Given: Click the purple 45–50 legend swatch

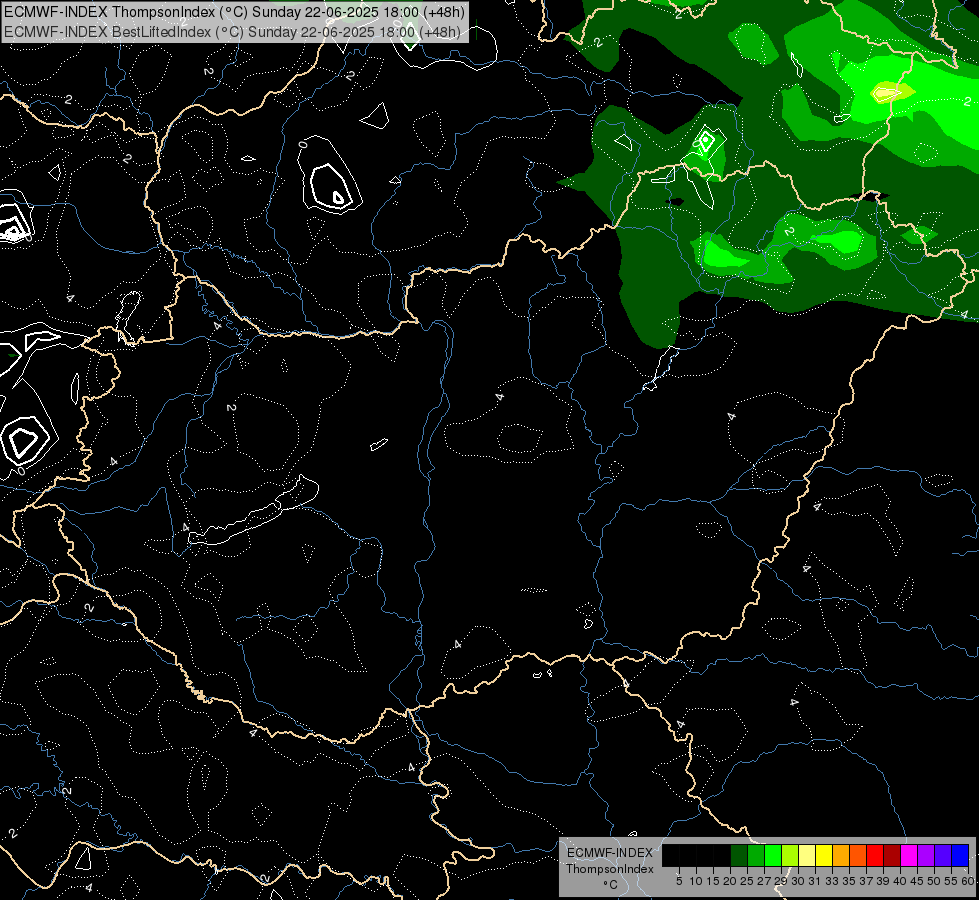Looking at the screenshot, I should (926, 855).
